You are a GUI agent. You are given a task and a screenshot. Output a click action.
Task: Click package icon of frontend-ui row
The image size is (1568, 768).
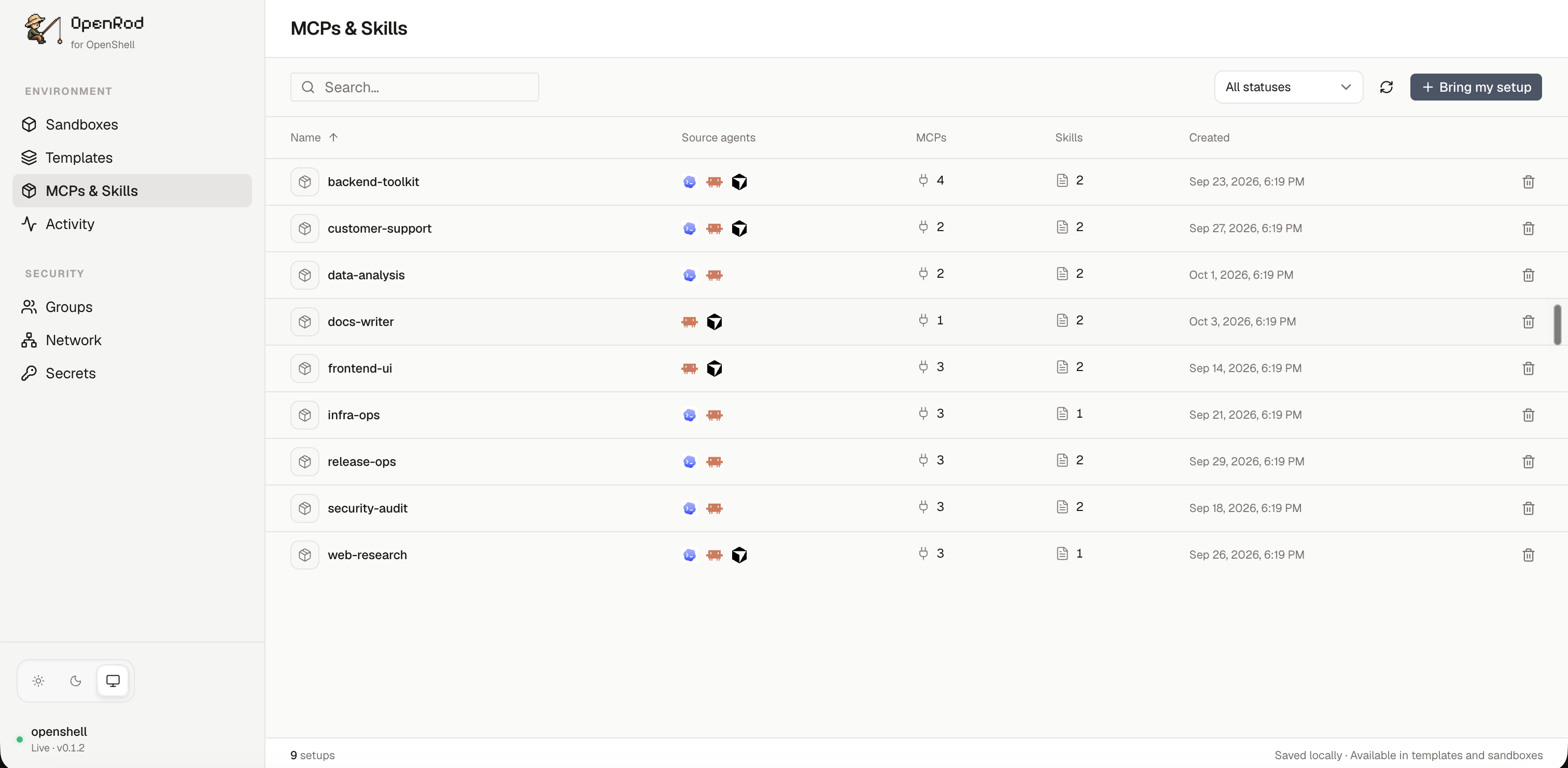(x=305, y=368)
